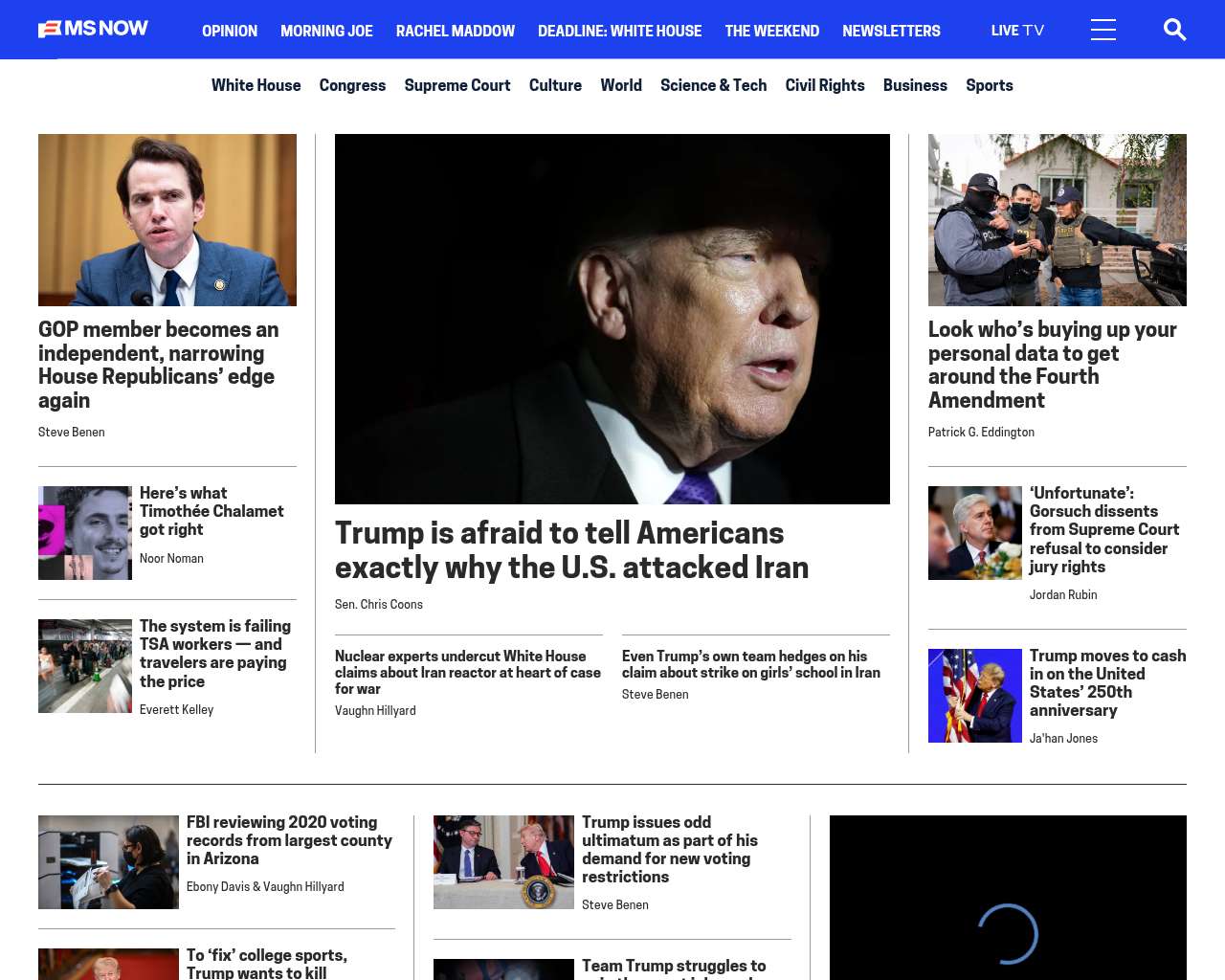The height and width of the screenshot is (980, 1225).
Task: Click the federal agents photo thumbnail
Action: click(1057, 220)
